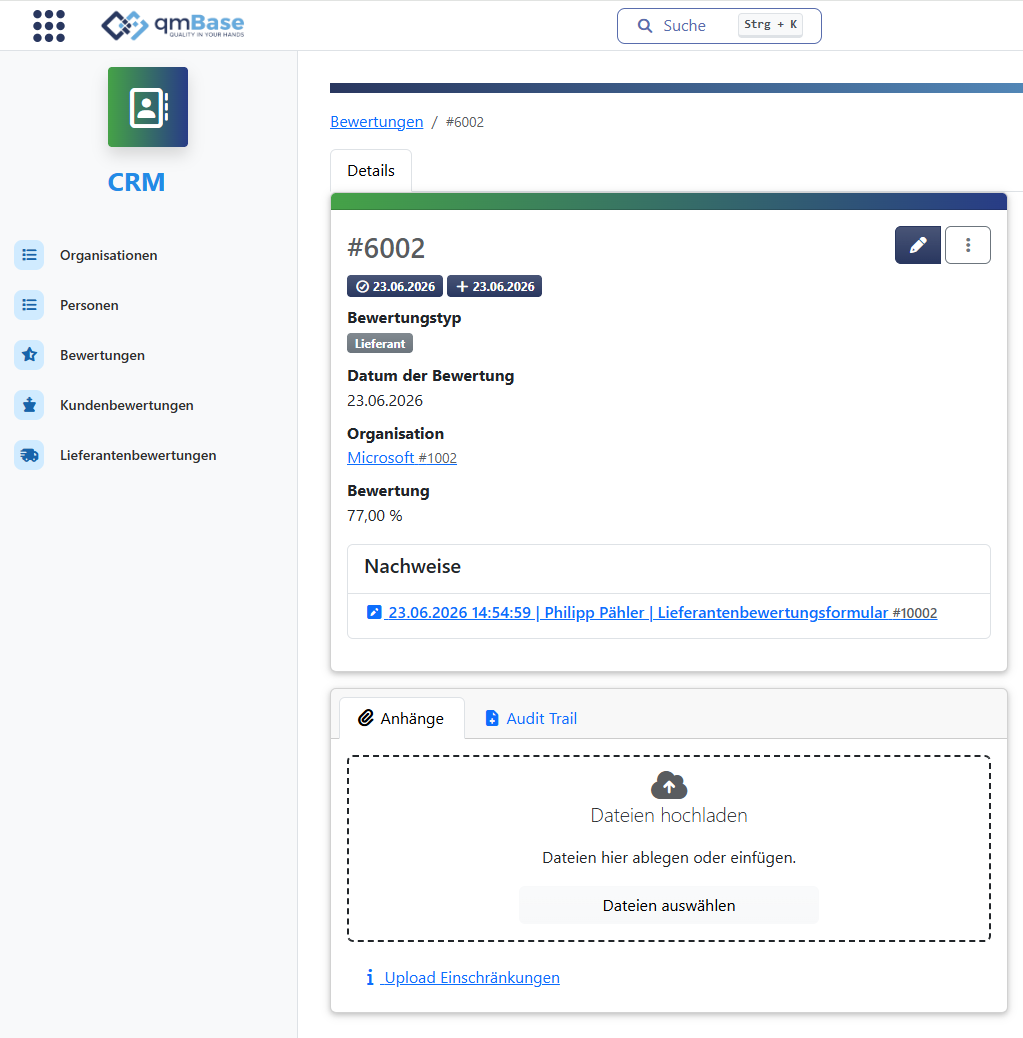Click the CRM module contact-book icon
Viewport: 1023px width, 1038px height.
[148, 107]
